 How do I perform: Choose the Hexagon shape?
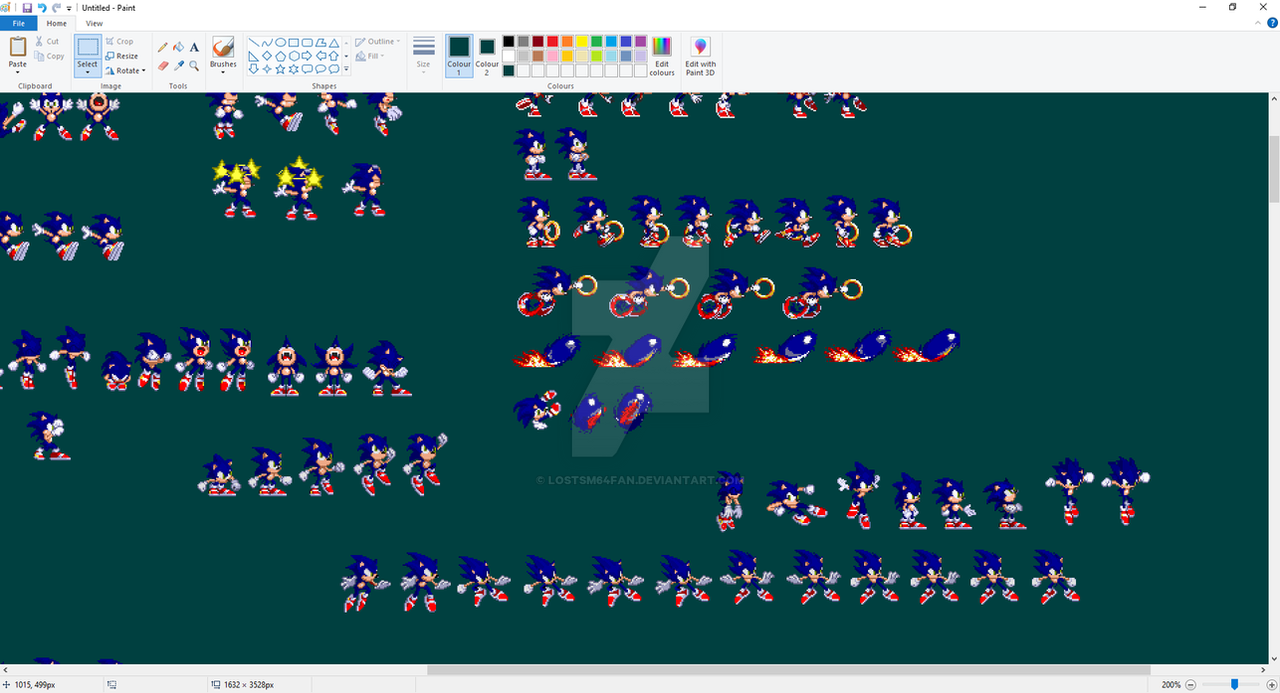[x=294, y=56]
